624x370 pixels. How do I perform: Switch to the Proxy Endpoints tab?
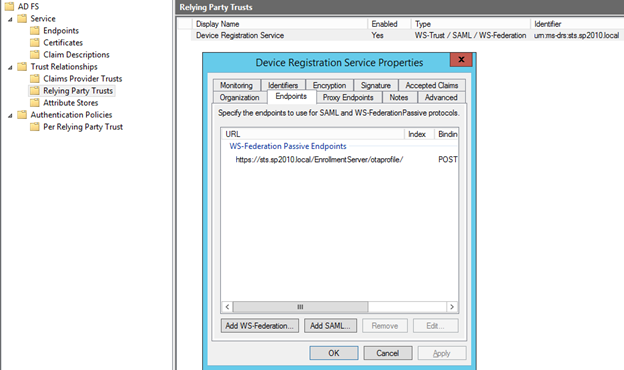348,97
